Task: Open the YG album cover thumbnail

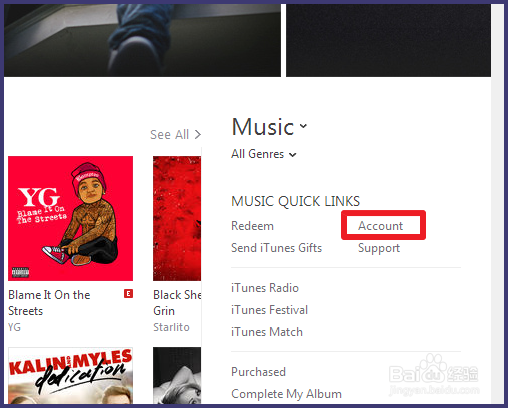Action: tap(70, 218)
